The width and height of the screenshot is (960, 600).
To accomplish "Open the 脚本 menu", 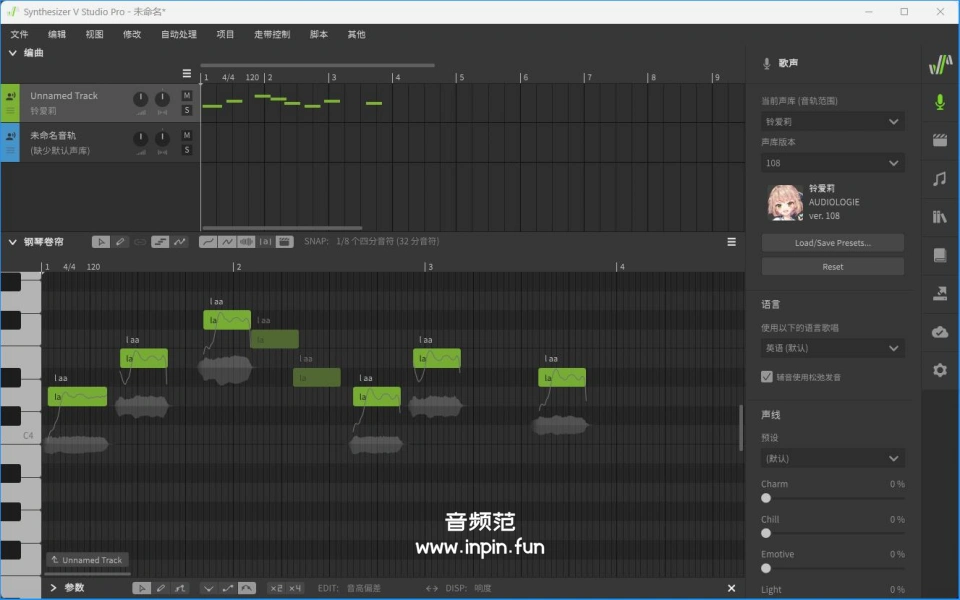I will [x=318, y=34].
